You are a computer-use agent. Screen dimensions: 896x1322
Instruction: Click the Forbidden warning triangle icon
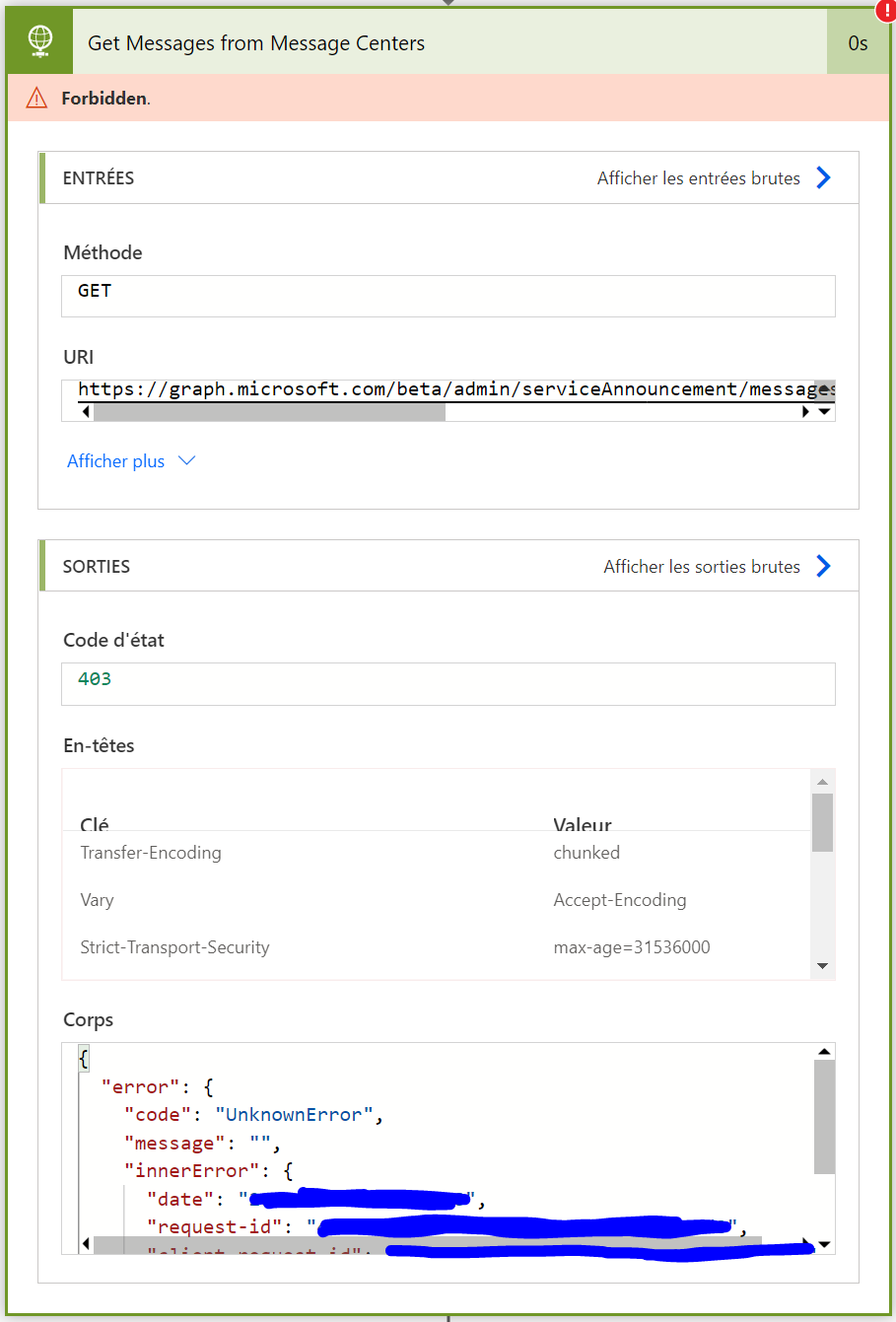[36, 98]
